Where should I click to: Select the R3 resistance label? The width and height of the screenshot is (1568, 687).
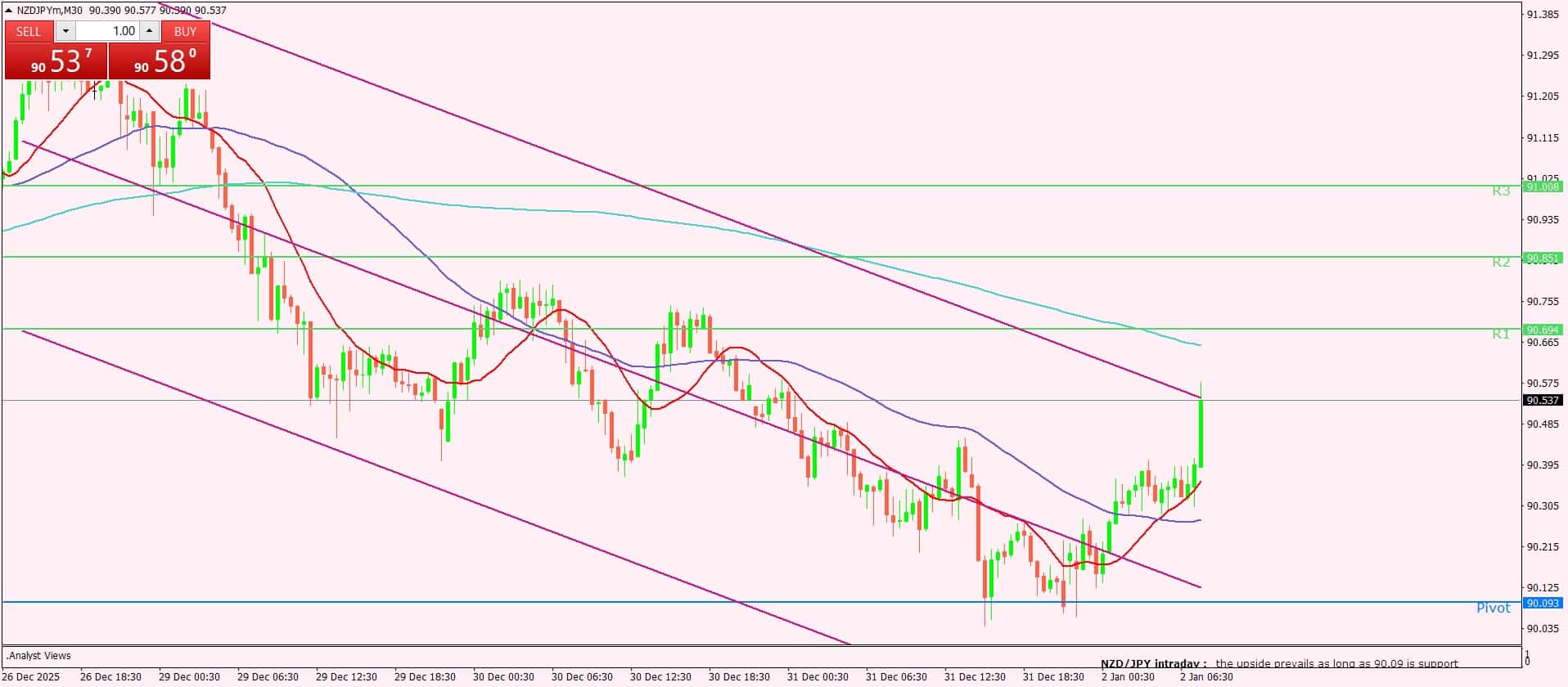click(x=1501, y=191)
